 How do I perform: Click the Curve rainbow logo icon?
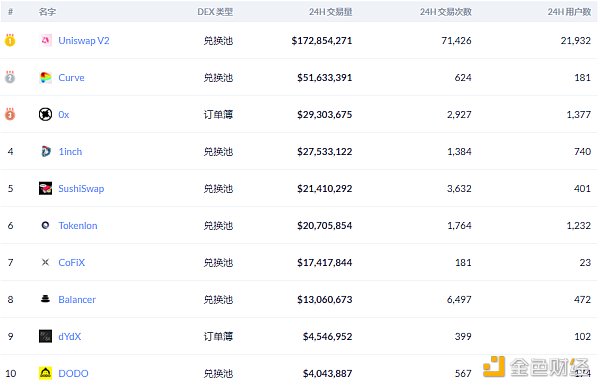tap(46, 77)
